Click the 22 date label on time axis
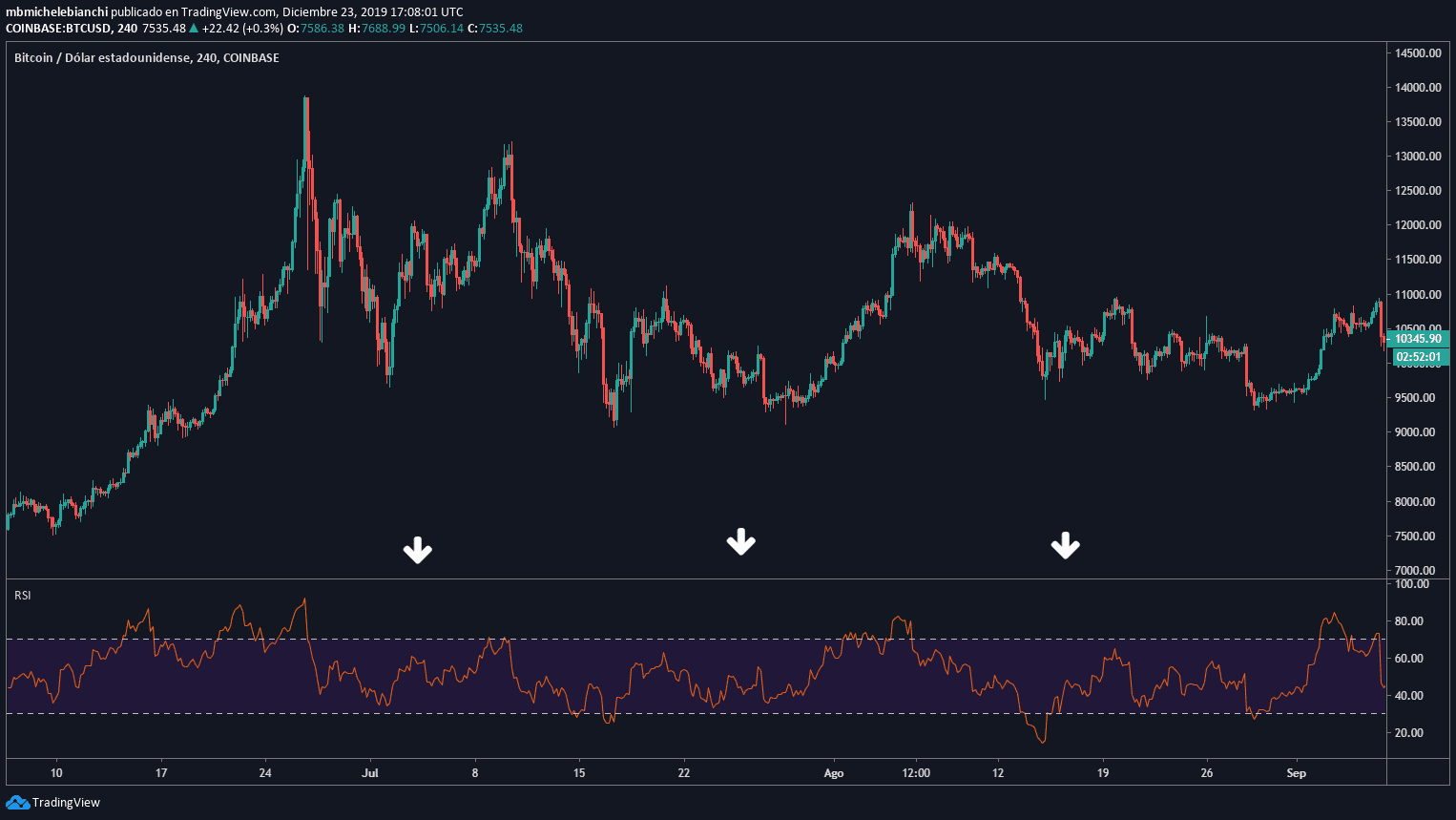The width and height of the screenshot is (1456, 820). pyautogui.click(x=683, y=773)
